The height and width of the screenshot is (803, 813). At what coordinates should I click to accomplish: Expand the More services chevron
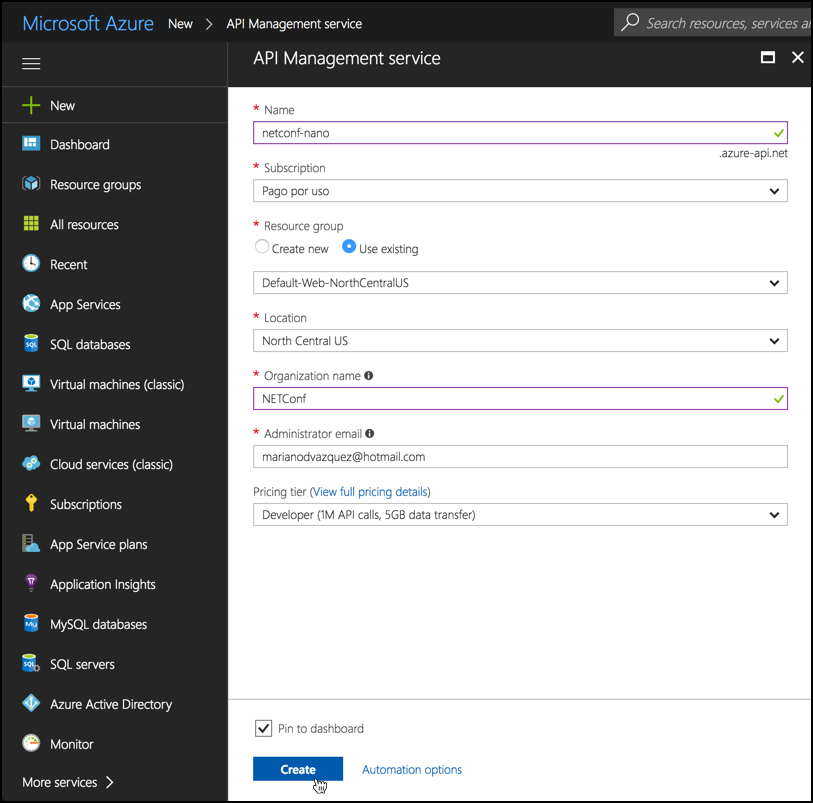coord(109,782)
